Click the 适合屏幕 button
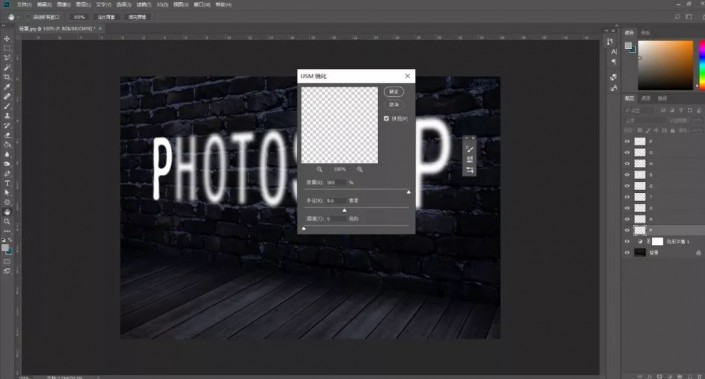The width and height of the screenshot is (705, 379). tap(106, 17)
